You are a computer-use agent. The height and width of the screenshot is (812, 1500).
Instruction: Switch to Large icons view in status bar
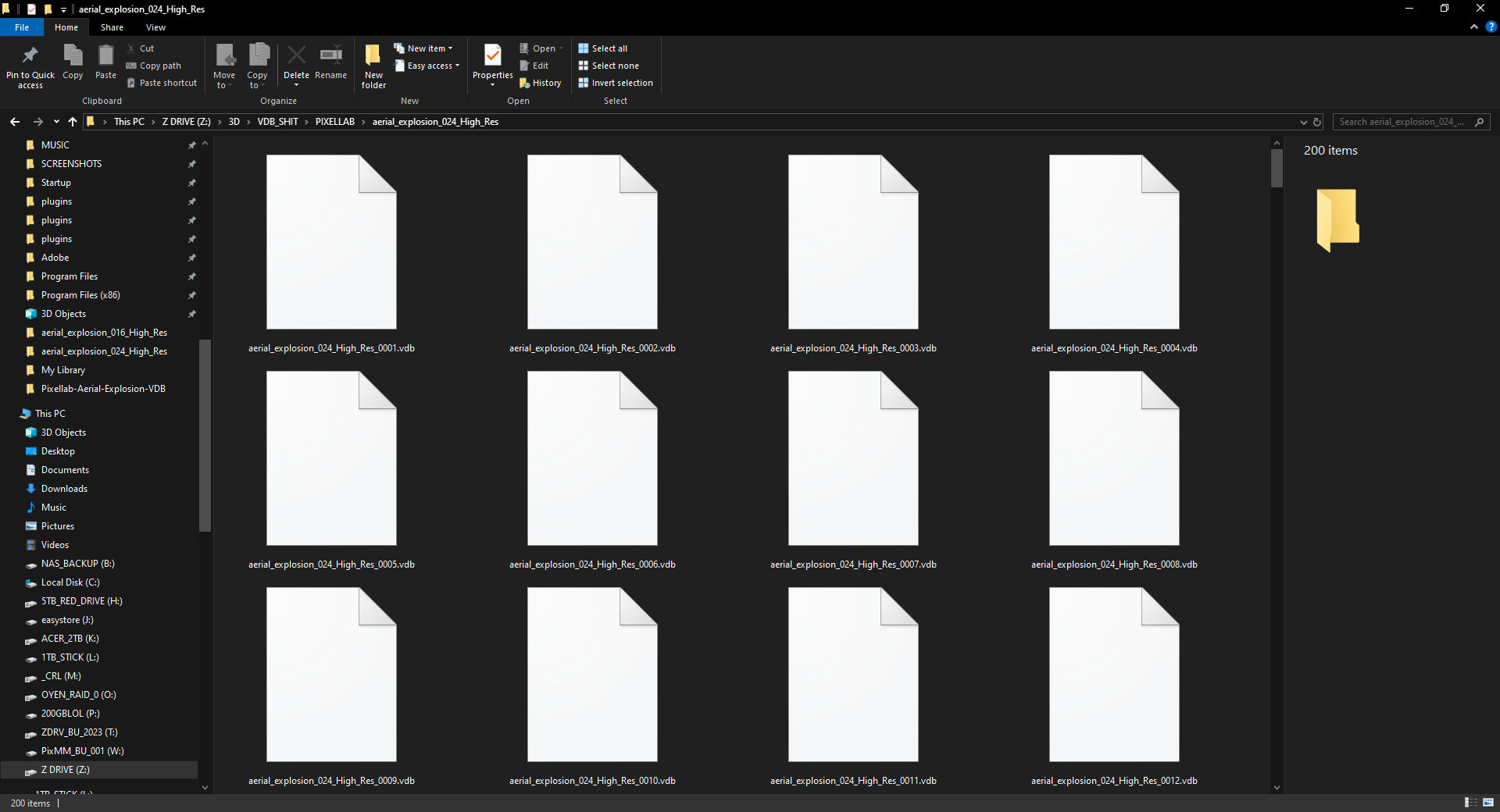(1488, 803)
